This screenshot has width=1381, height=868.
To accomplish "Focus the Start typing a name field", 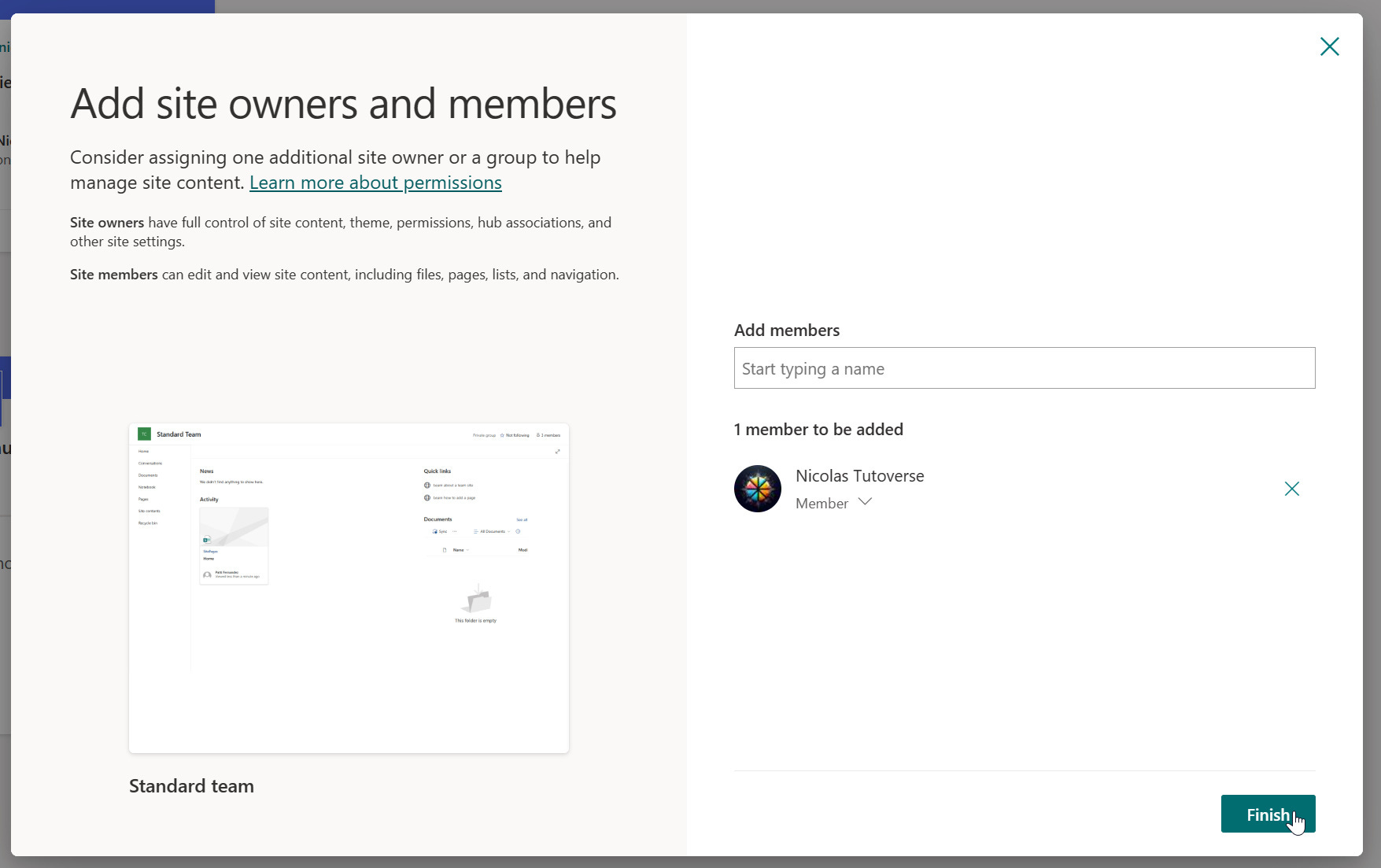I will tap(1024, 368).
